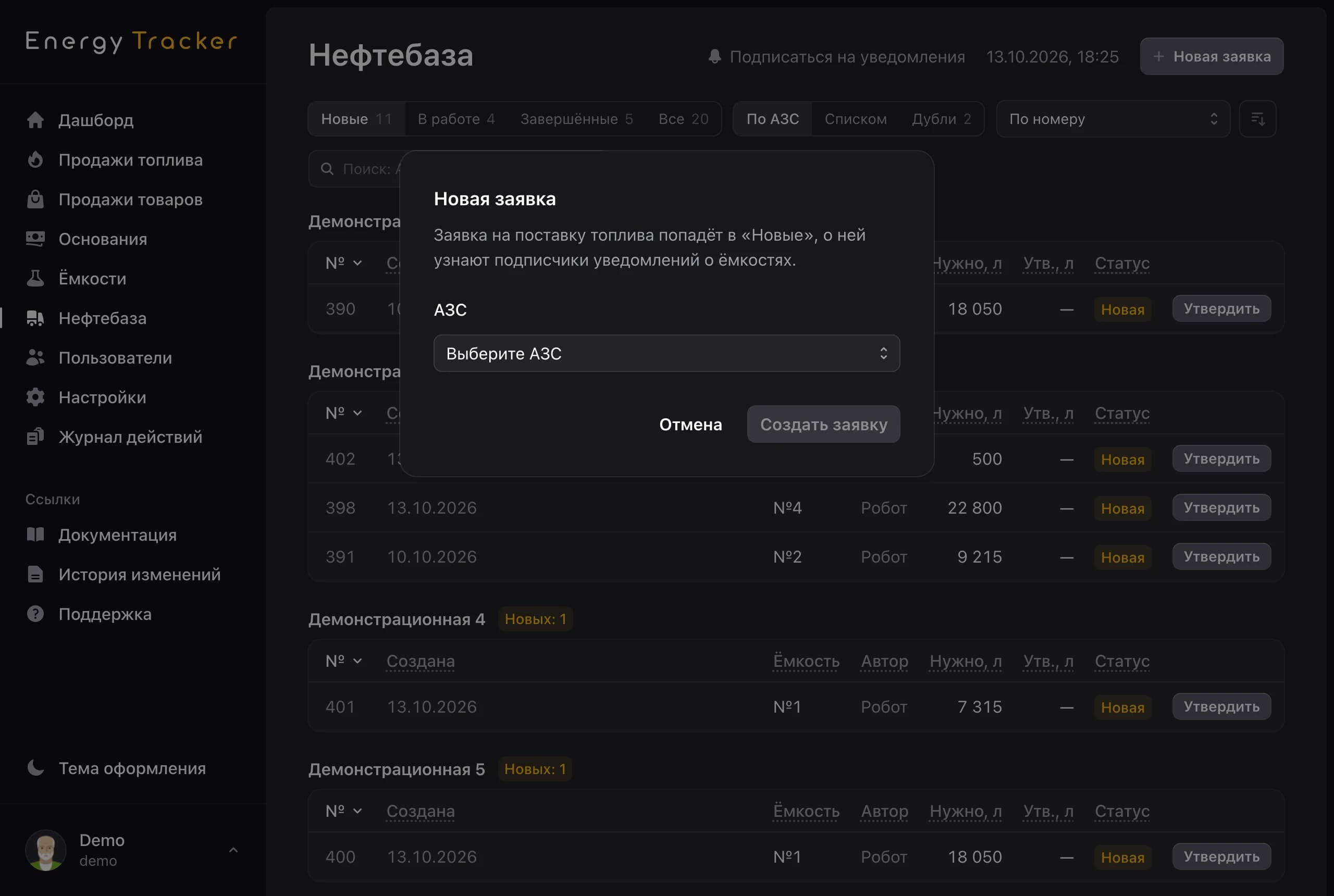Viewport: 1334px width, 896px height.
Task: Click the История изменений document icon
Action: [x=35, y=574]
